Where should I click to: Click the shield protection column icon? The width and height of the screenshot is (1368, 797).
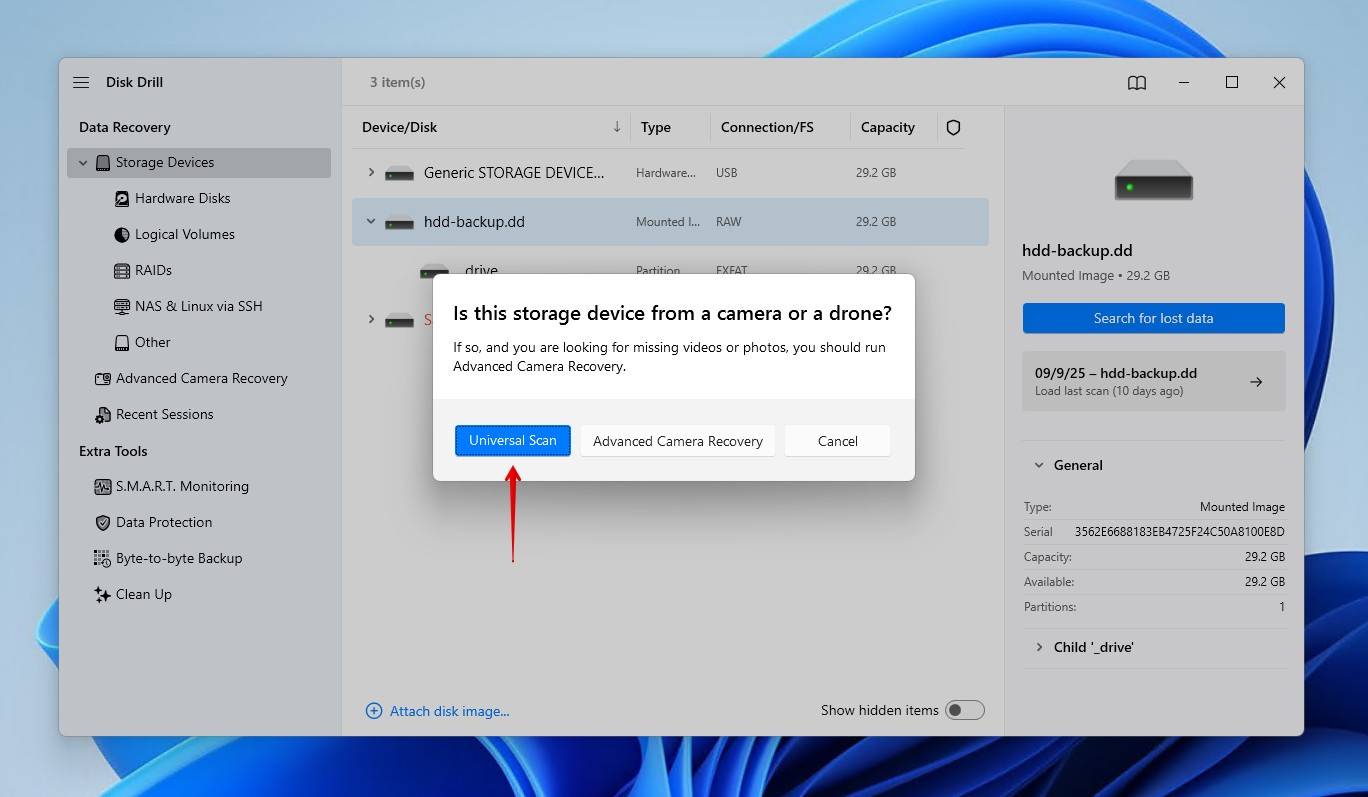[x=953, y=128]
